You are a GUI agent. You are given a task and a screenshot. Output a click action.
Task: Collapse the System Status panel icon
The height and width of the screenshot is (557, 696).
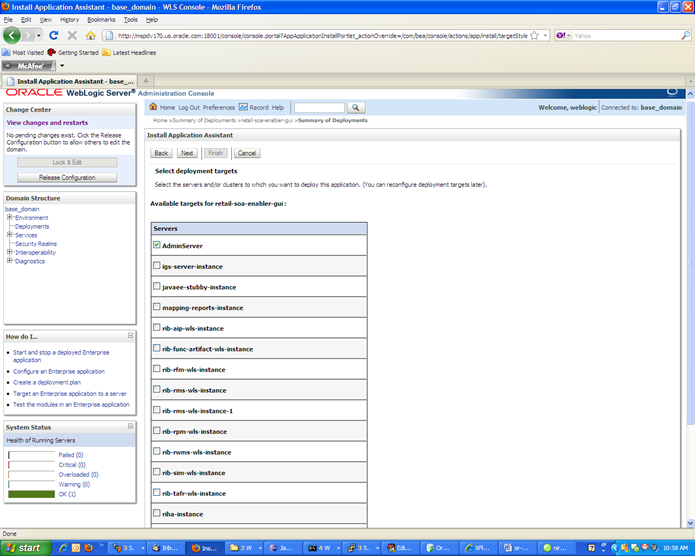pos(130,426)
